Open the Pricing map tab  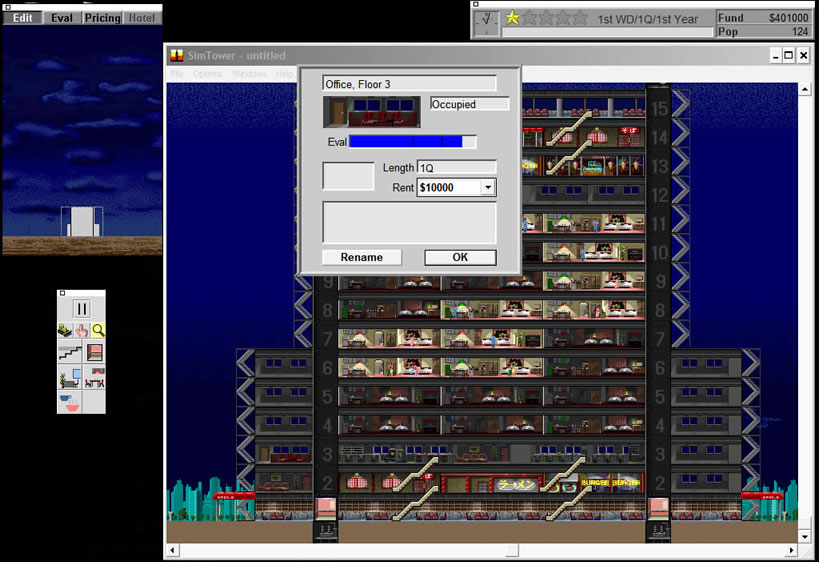102,18
